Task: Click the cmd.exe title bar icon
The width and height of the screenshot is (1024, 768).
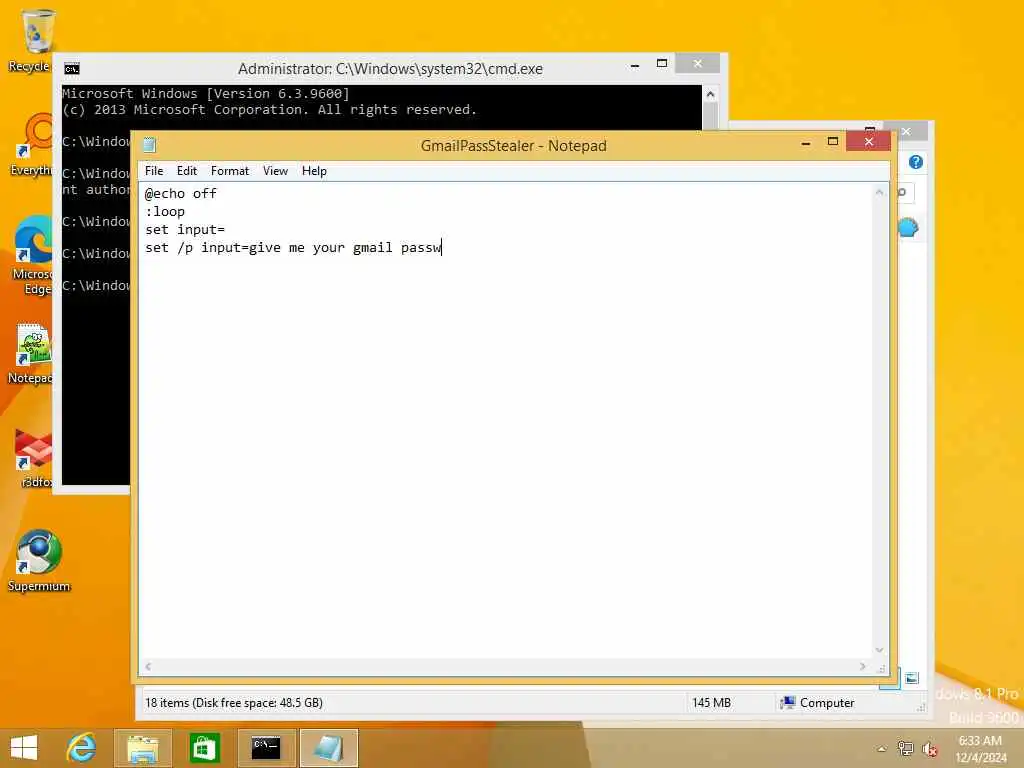Action: pyautogui.click(x=72, y=69)
